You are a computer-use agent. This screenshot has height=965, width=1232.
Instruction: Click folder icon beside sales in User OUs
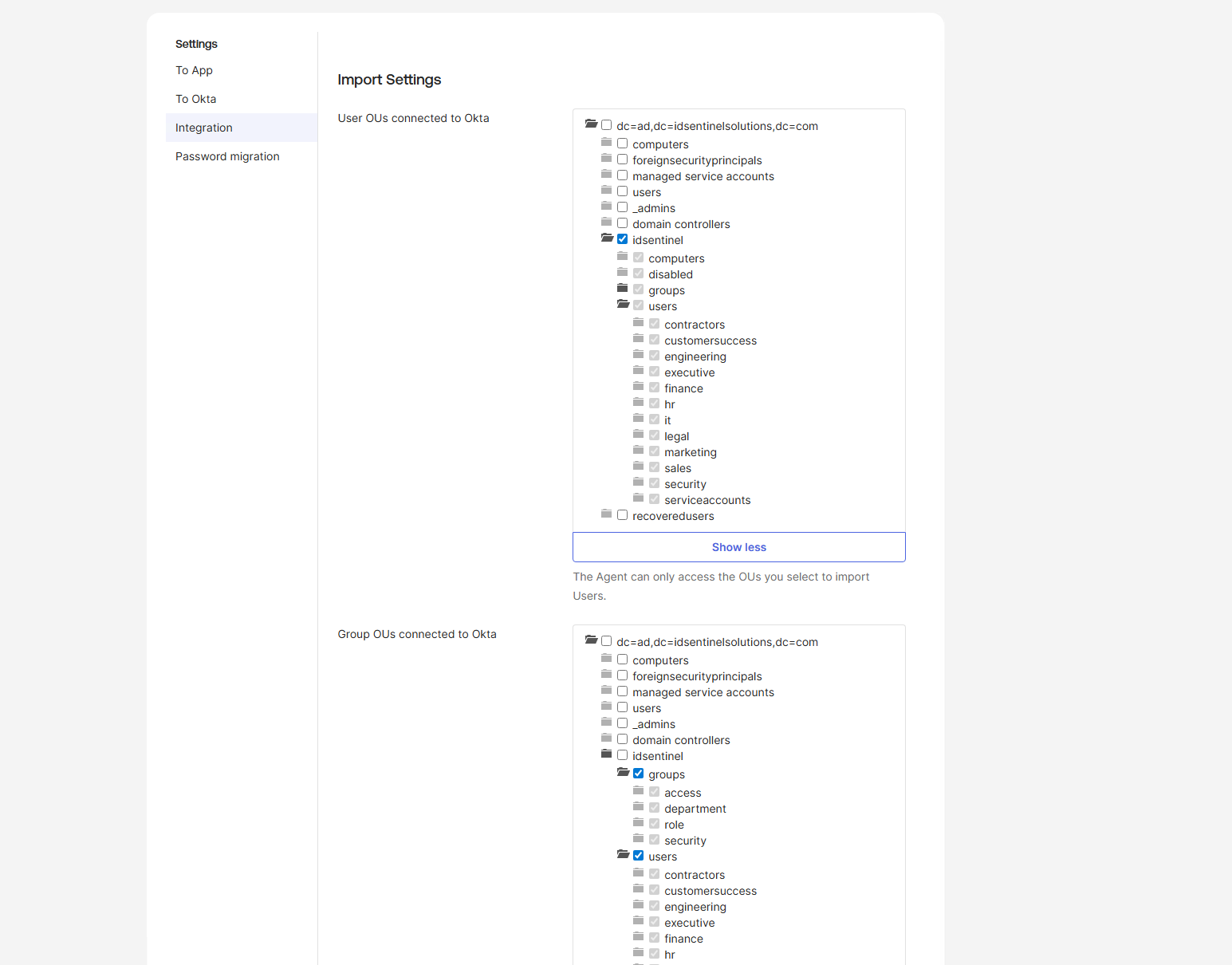pyautogui.click(x=638, y=467)
